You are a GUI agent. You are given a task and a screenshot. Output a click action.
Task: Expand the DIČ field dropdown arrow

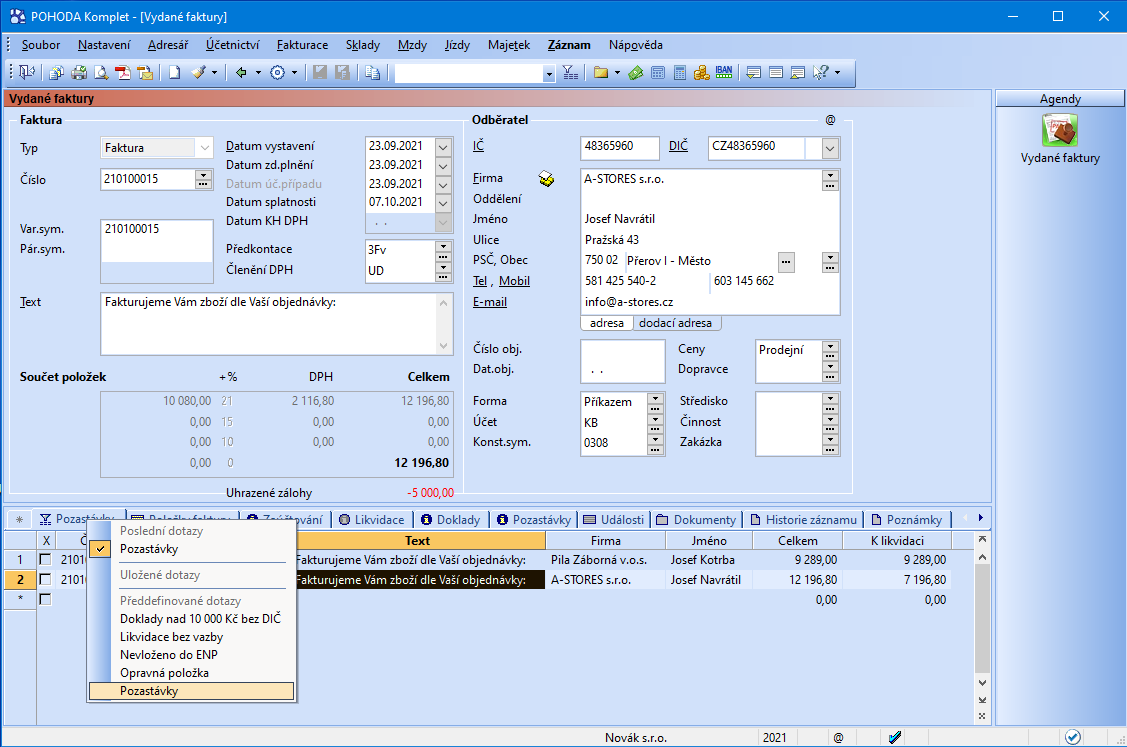830,148
